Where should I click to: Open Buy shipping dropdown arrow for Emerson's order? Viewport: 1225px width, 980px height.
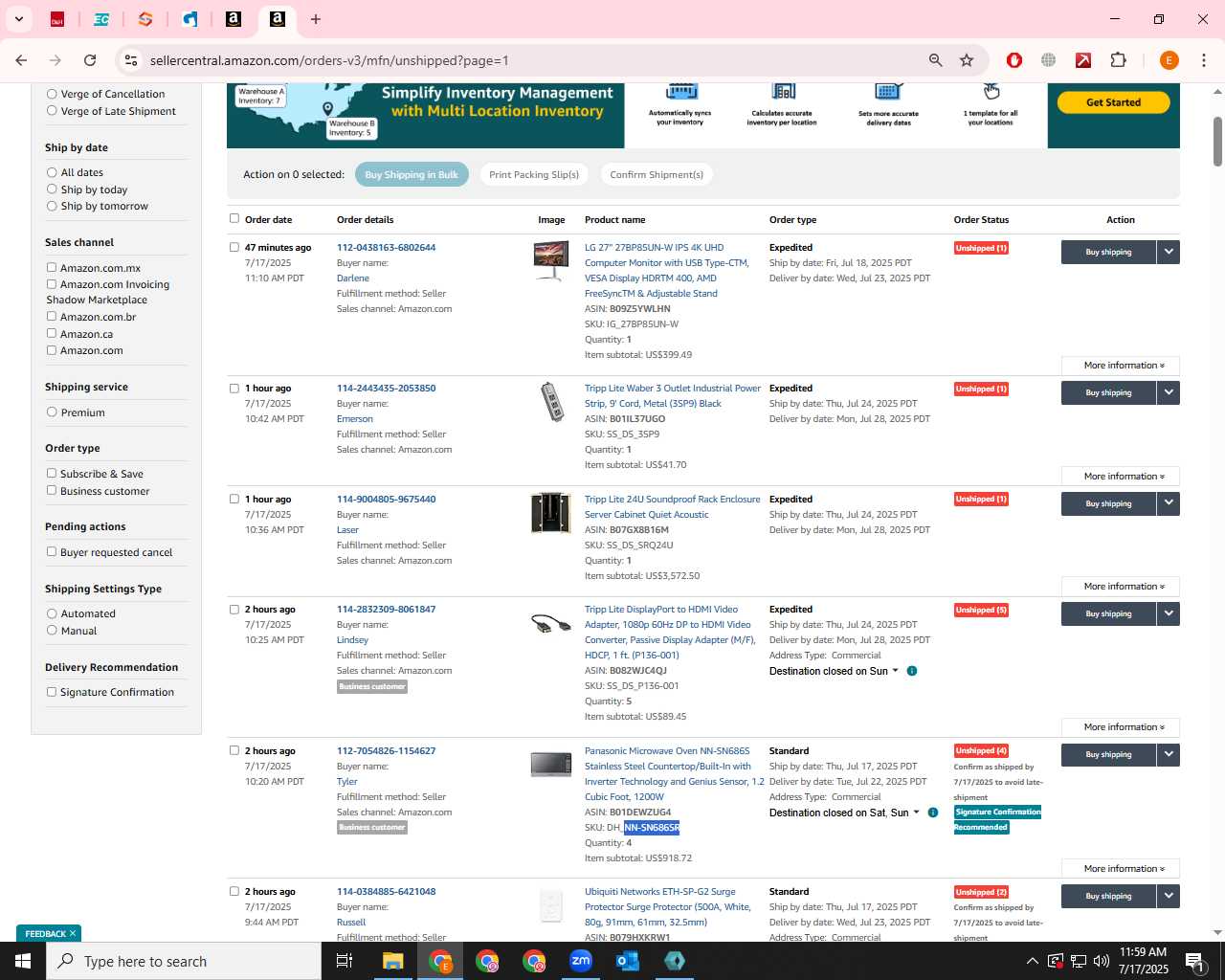point(1169,392)
